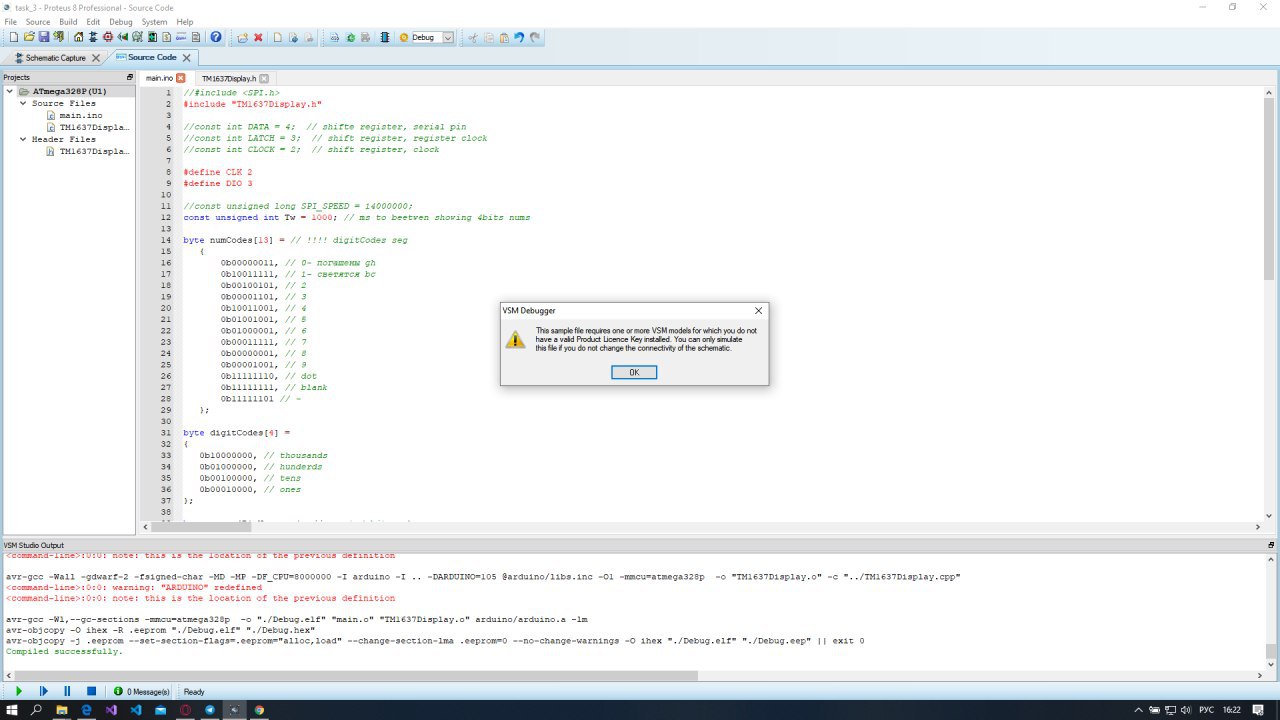Image resolution: width=1280 pixels, height=720 pixels.
Task: Open File Explorer from the taskbar
Action: (x=61, y=709)
